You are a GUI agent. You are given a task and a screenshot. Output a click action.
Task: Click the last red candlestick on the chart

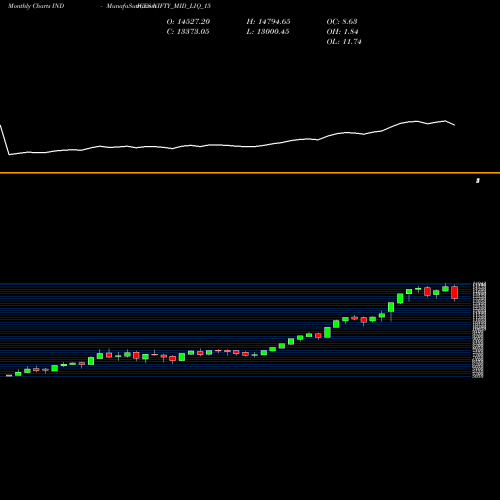click(454, 293)
